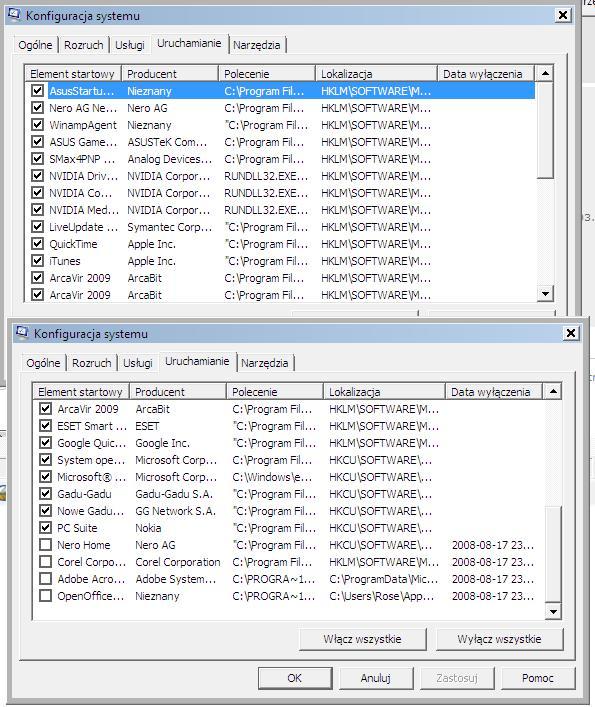
Task: Select the C:\Windows\e... command cell
Action: 272,477
